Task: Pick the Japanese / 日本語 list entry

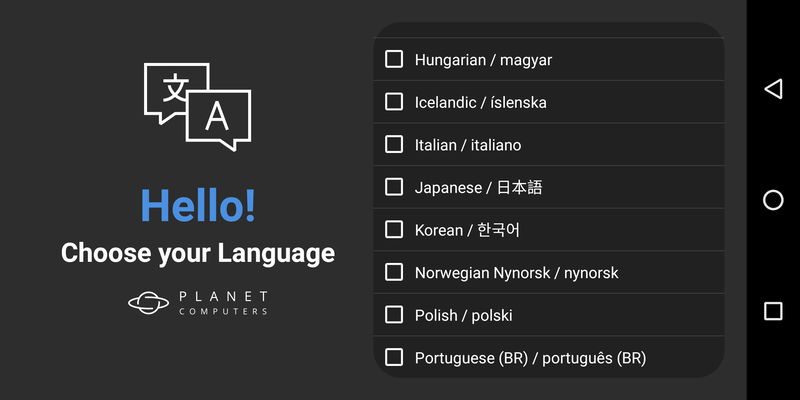Action: point(478,187)
